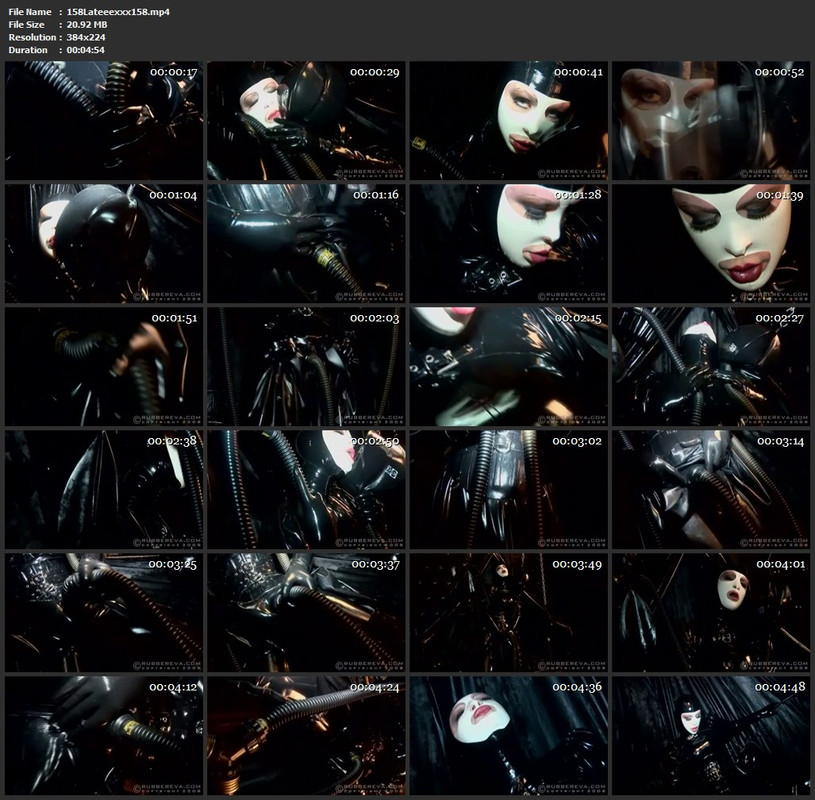815x800 pixels.
Task: Select the thumbnail stamped 00:01:04
Action: [x=104, y=243]
